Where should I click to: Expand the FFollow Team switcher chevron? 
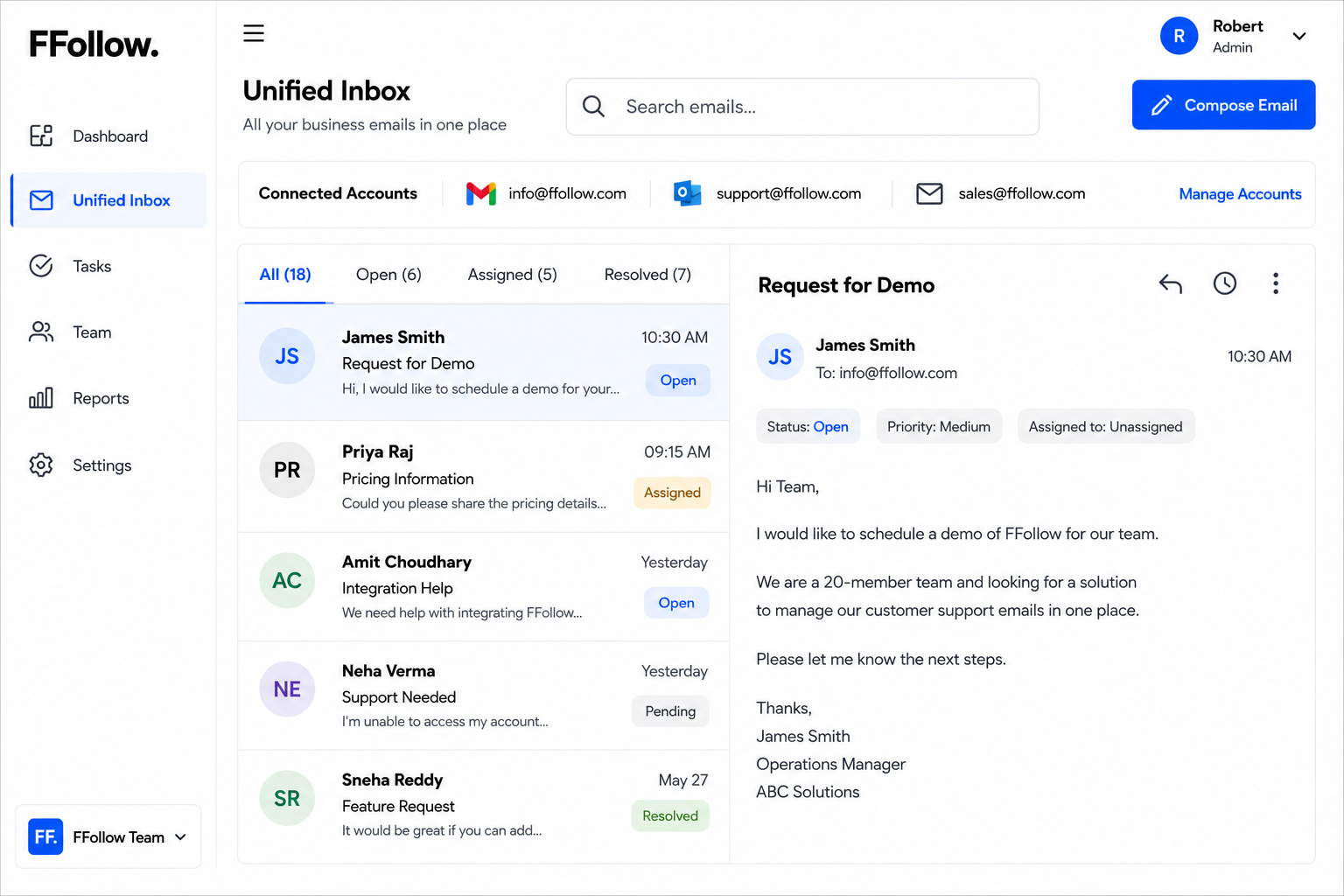tap(181, 837)
